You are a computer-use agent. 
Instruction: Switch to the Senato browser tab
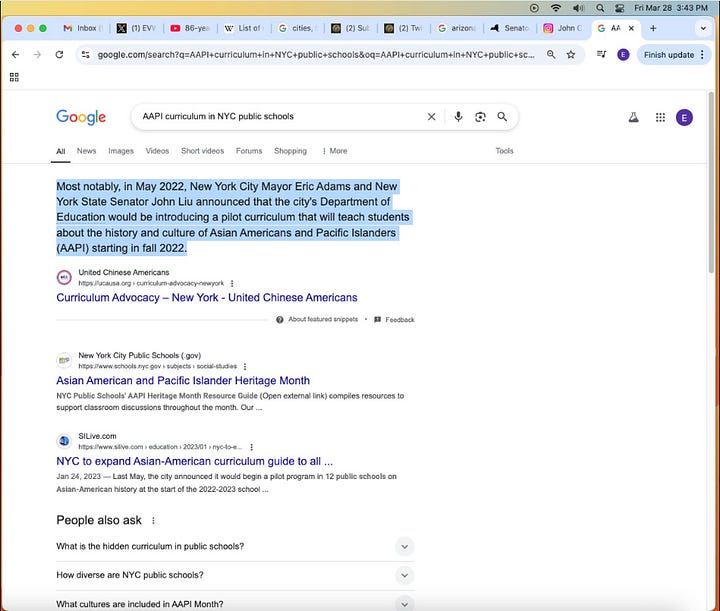pos(510,28)
